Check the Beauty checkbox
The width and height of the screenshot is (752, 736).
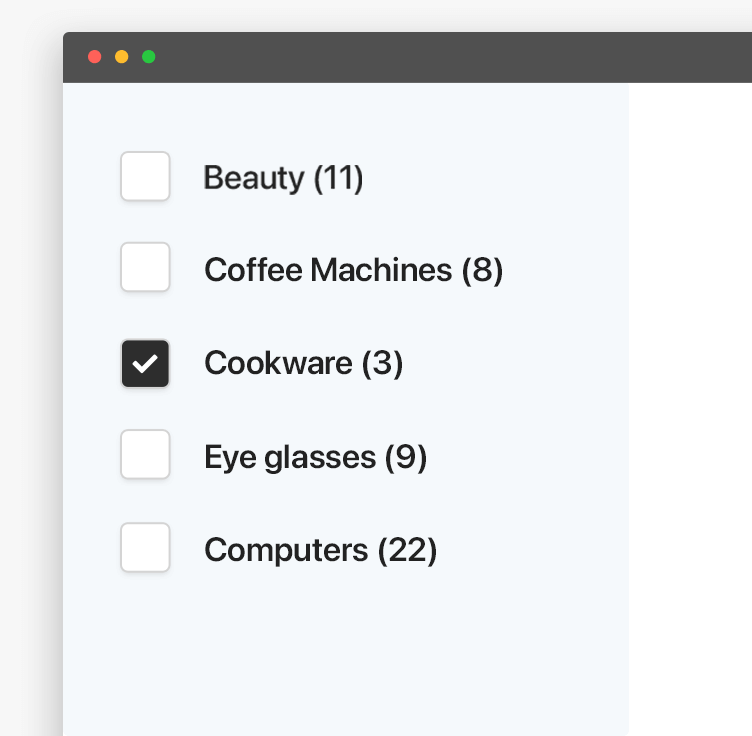point(145,177)
